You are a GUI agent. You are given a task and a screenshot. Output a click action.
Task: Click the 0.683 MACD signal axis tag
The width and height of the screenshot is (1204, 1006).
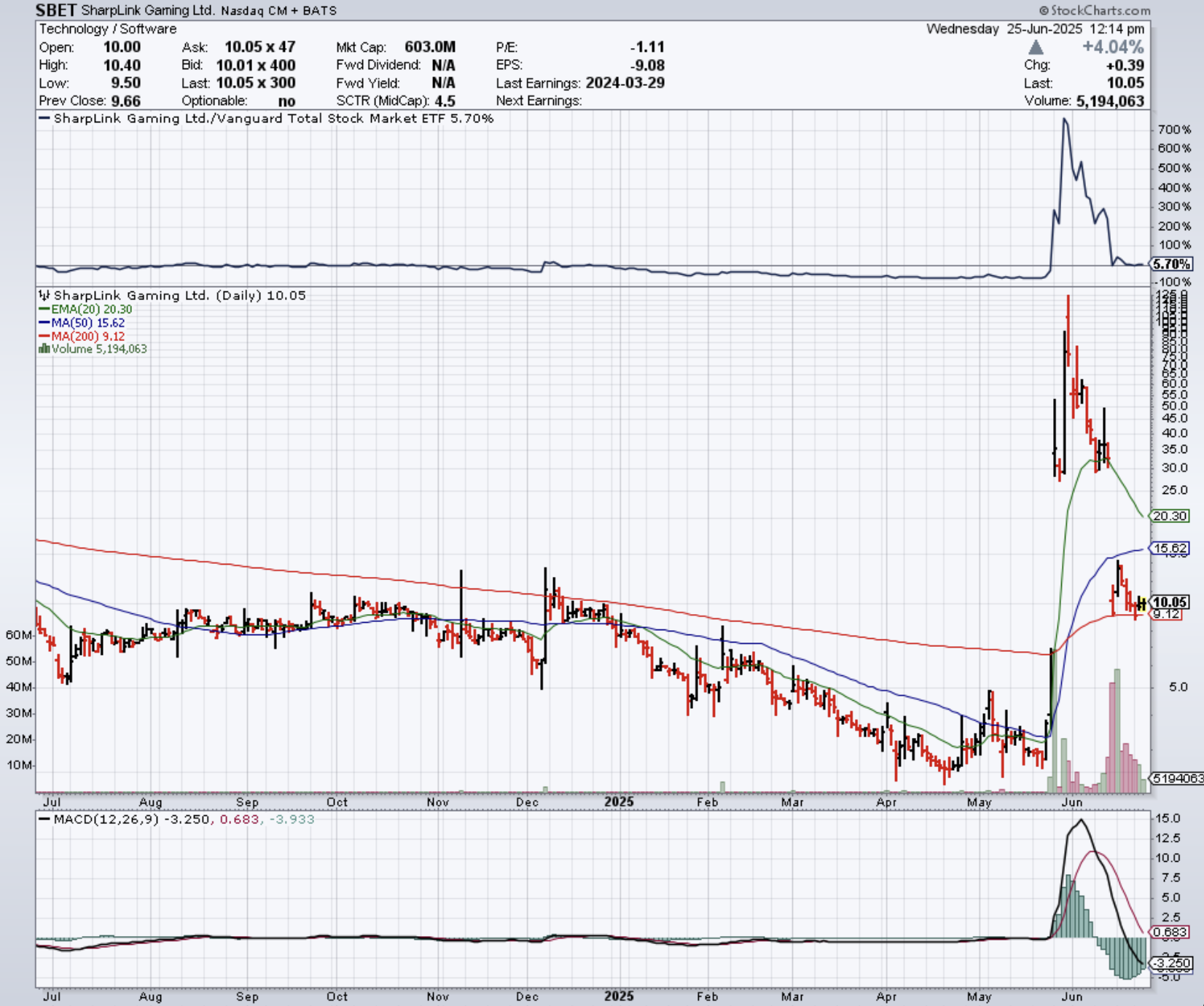pos(1170,932)
